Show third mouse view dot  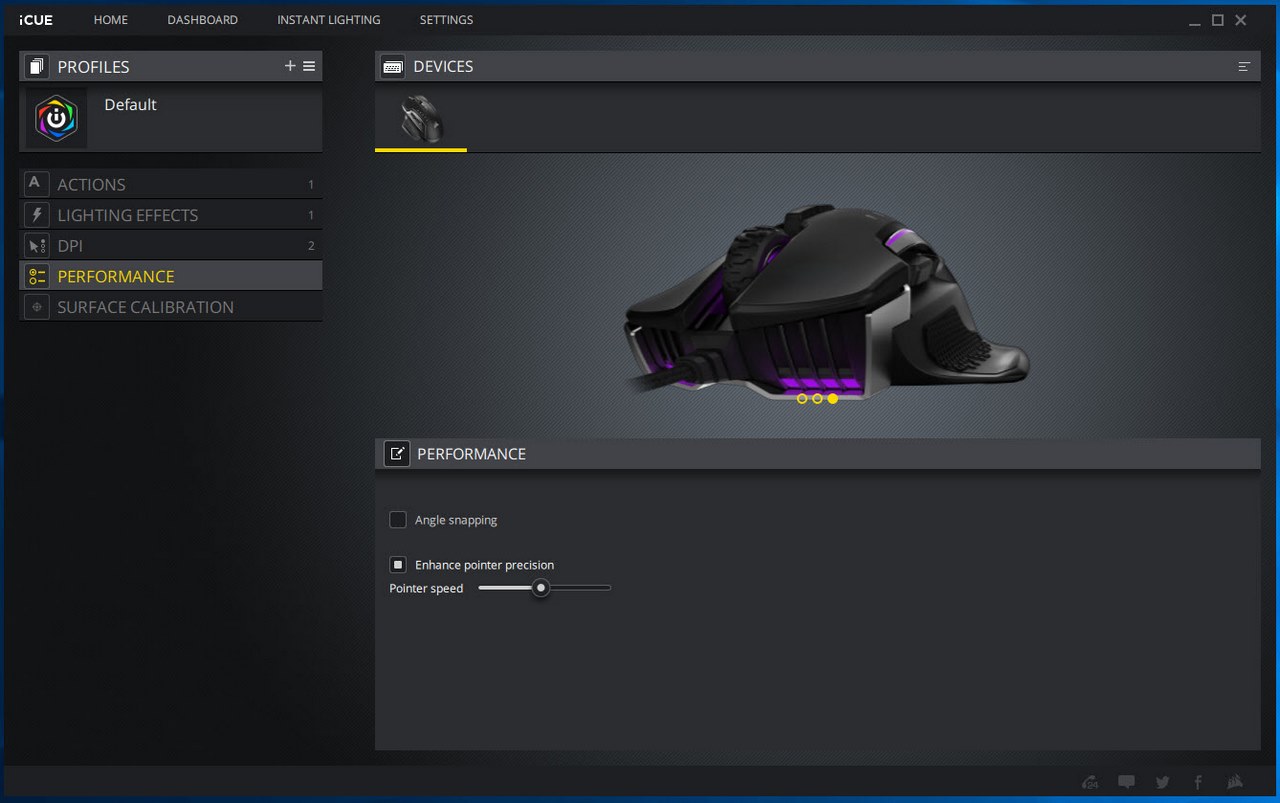pos(833,399)
